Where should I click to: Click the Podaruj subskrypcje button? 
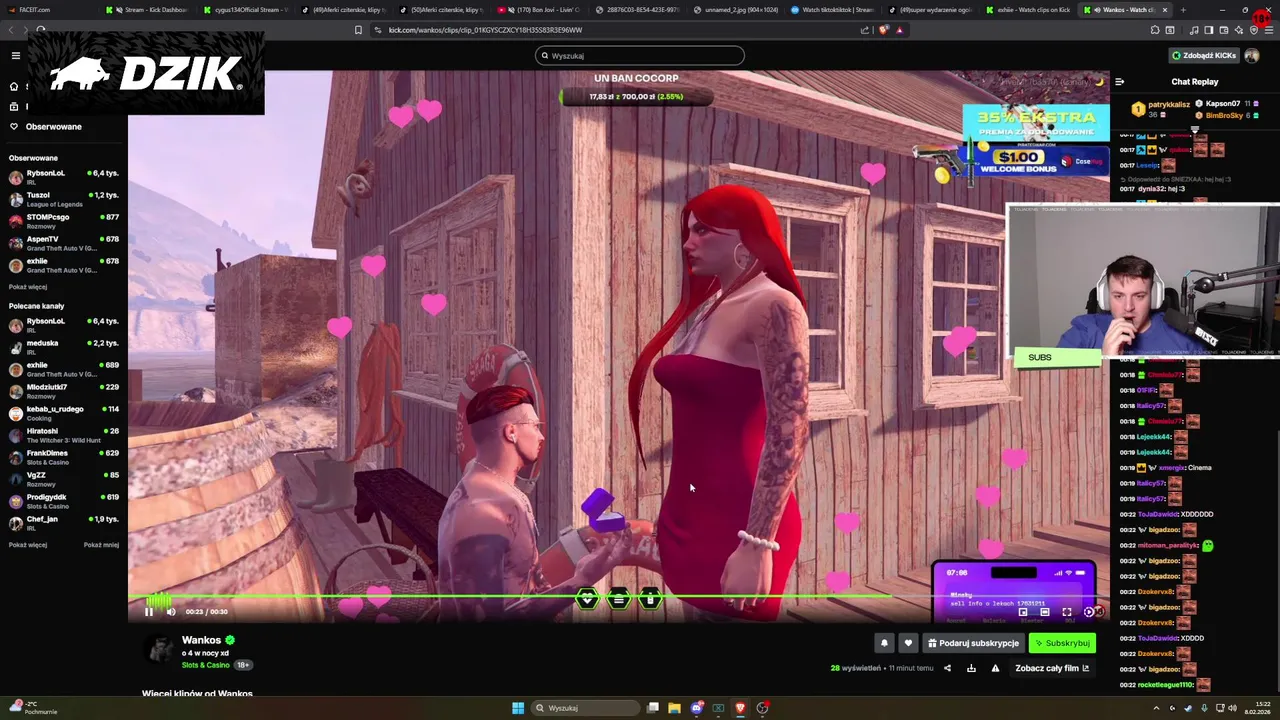973,643
